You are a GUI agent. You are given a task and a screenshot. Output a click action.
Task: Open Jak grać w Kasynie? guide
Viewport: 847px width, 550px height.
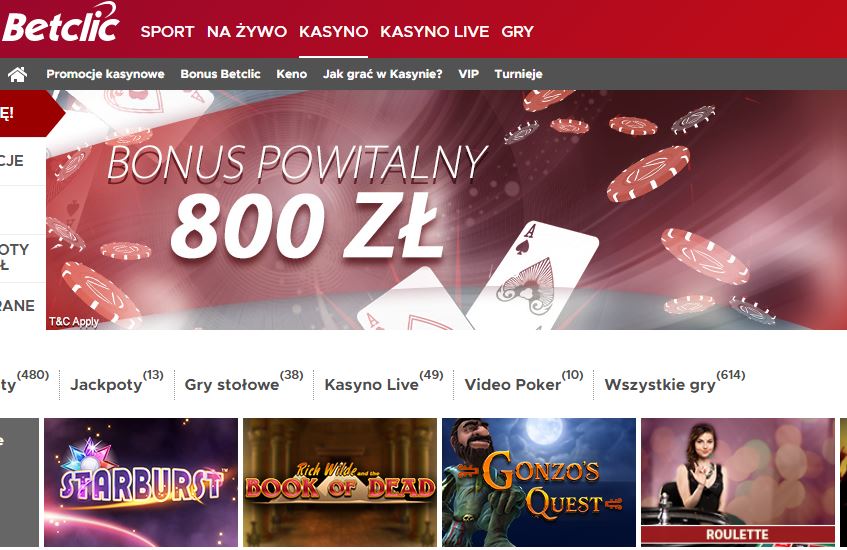[x=382, y=74]
